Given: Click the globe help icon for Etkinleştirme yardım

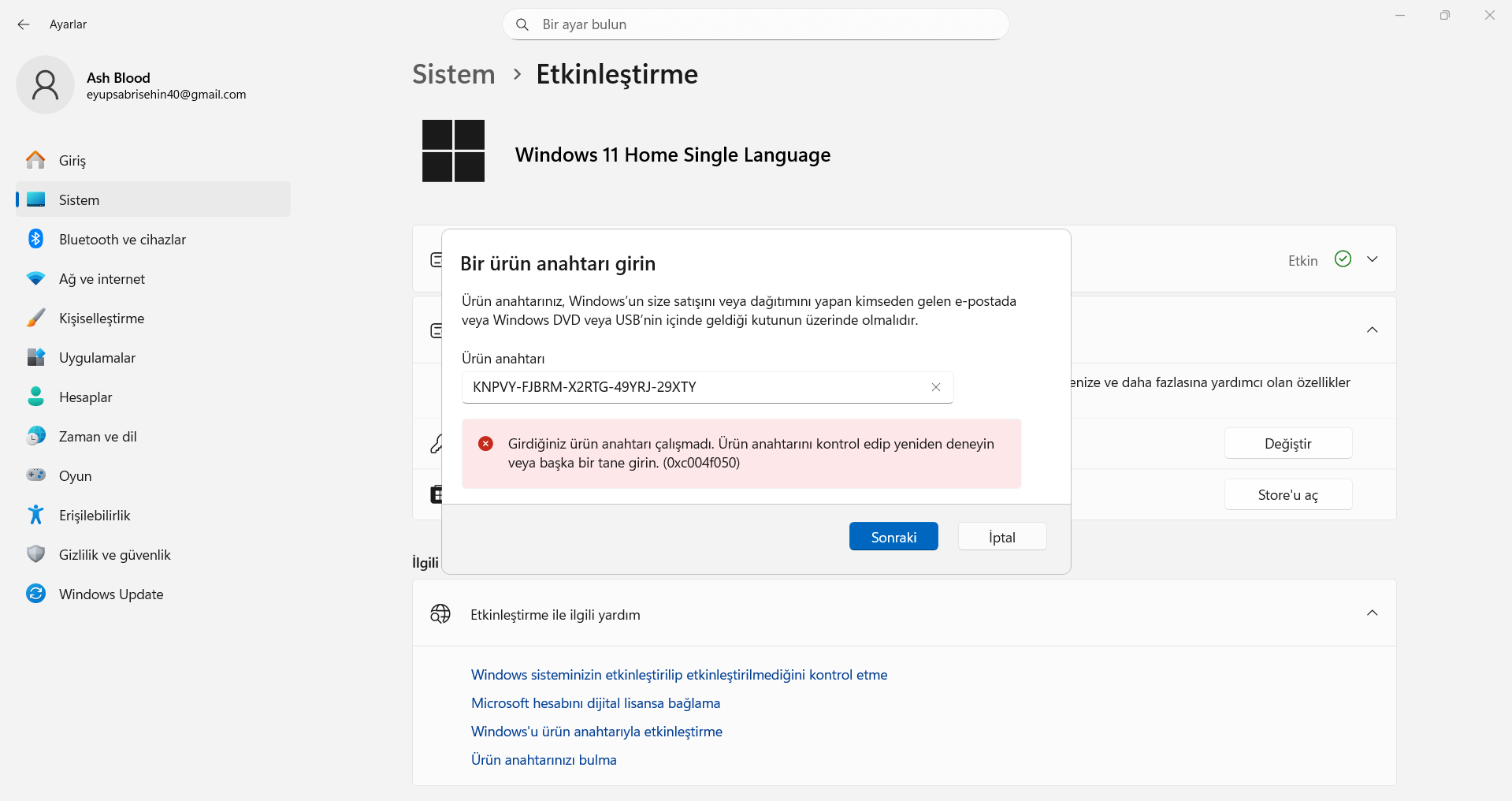Looking at the screenshot, I should click(440, 613).
